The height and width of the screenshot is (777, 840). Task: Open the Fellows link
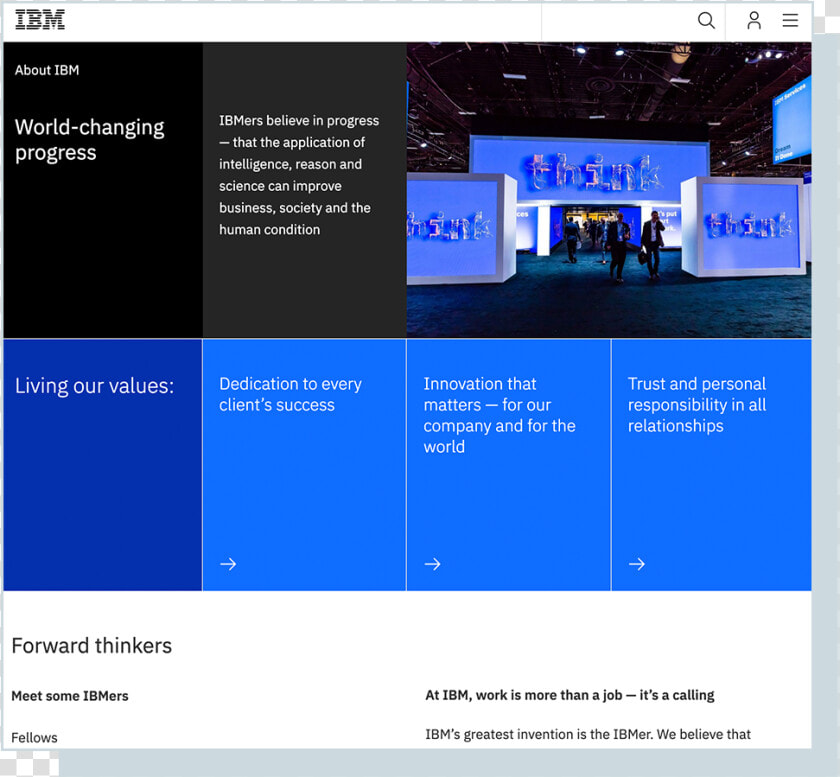coord(34,738)
